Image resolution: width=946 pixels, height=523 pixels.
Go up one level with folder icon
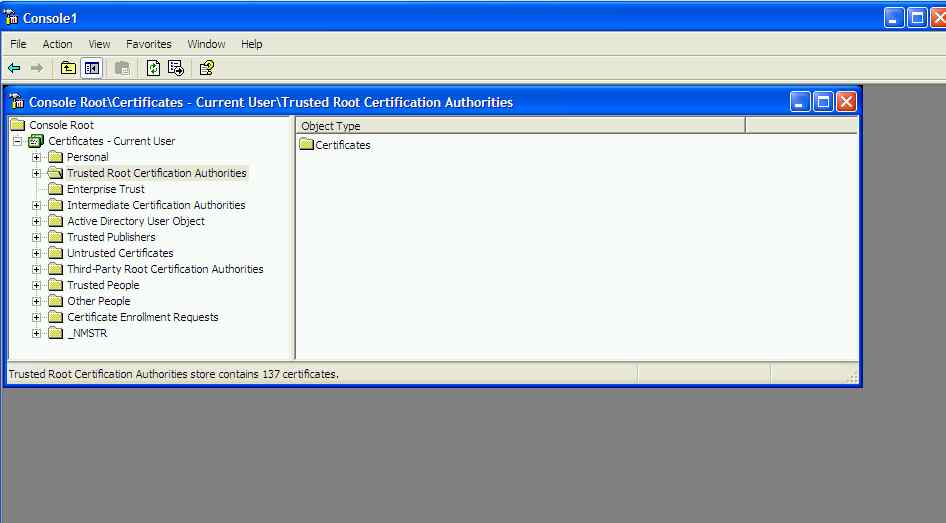68,68
